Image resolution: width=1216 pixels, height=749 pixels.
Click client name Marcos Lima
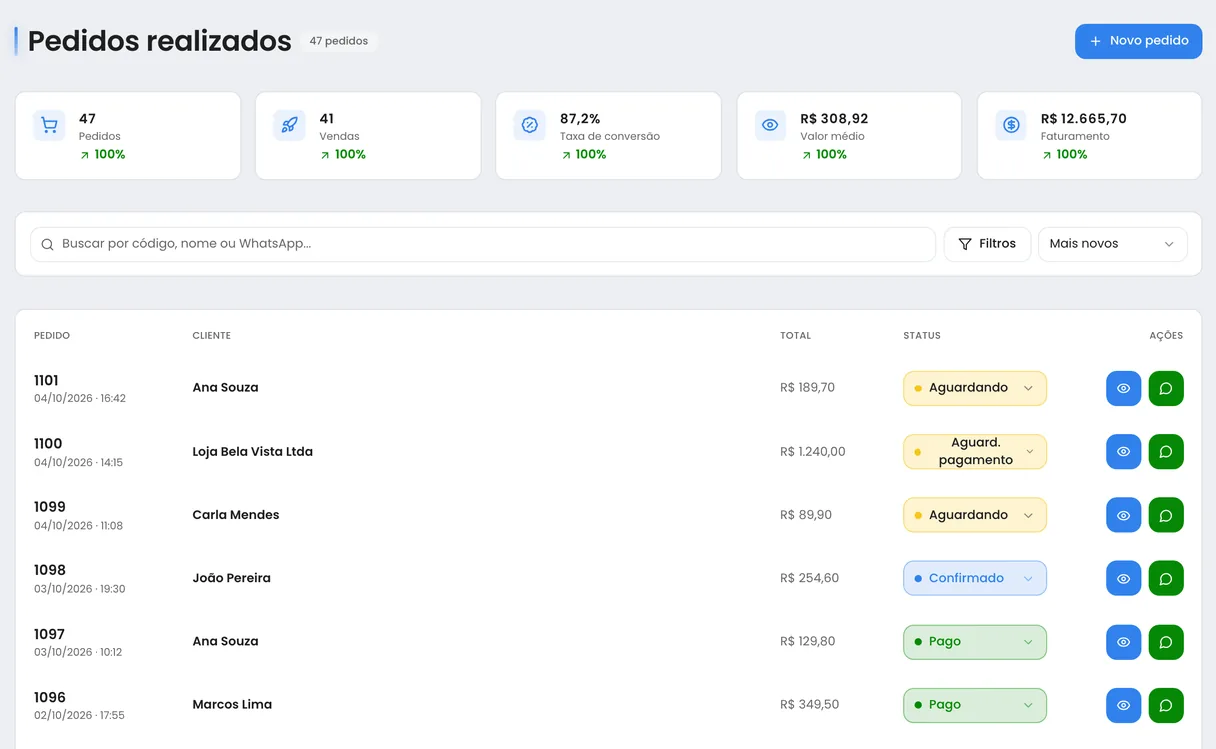[x=232, y=705]
